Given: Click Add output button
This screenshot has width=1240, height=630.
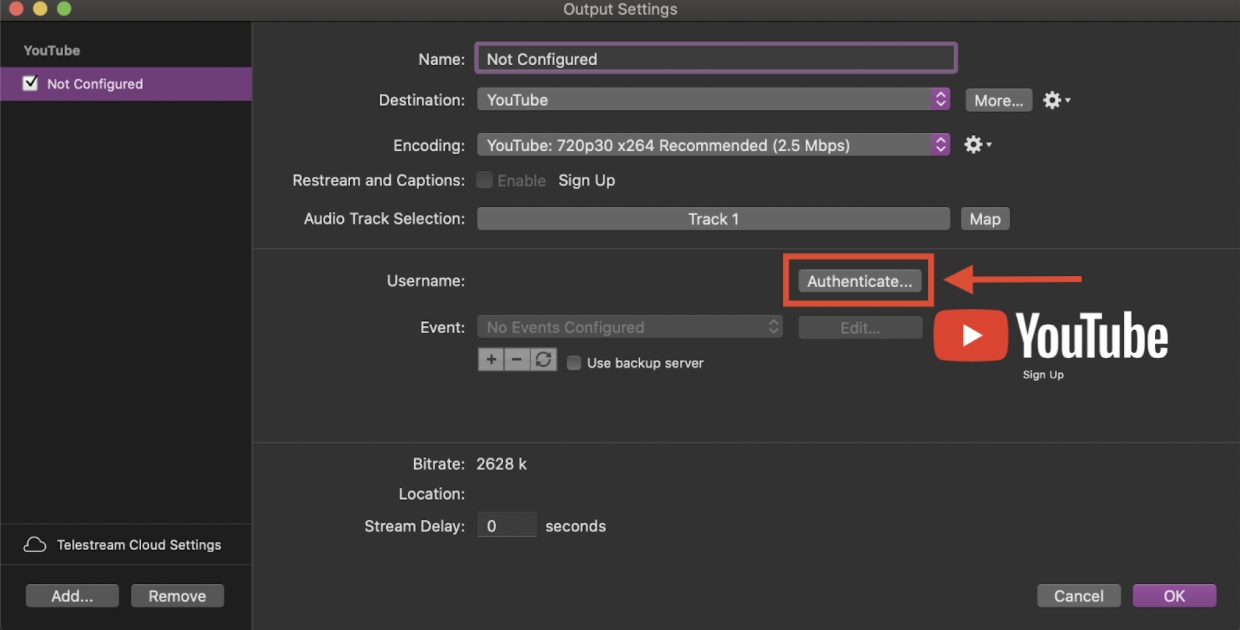Looking at the screenshot, I should click(x=72, y=596).
